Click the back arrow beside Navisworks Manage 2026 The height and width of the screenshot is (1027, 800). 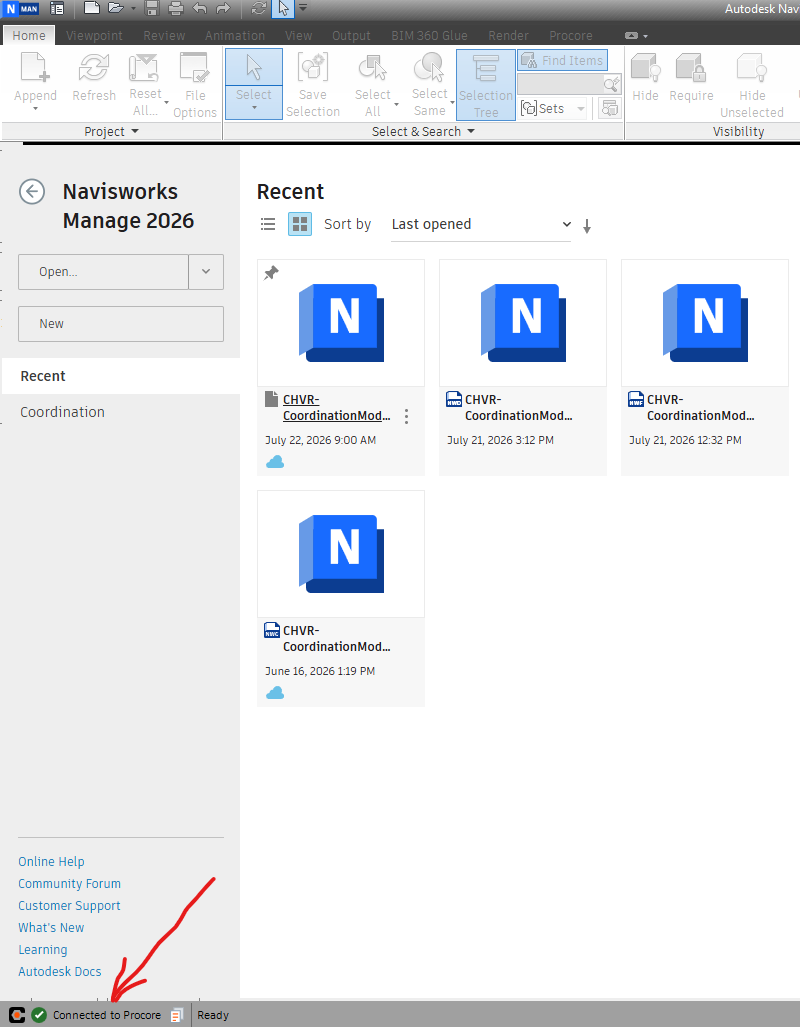click(32, 192)
